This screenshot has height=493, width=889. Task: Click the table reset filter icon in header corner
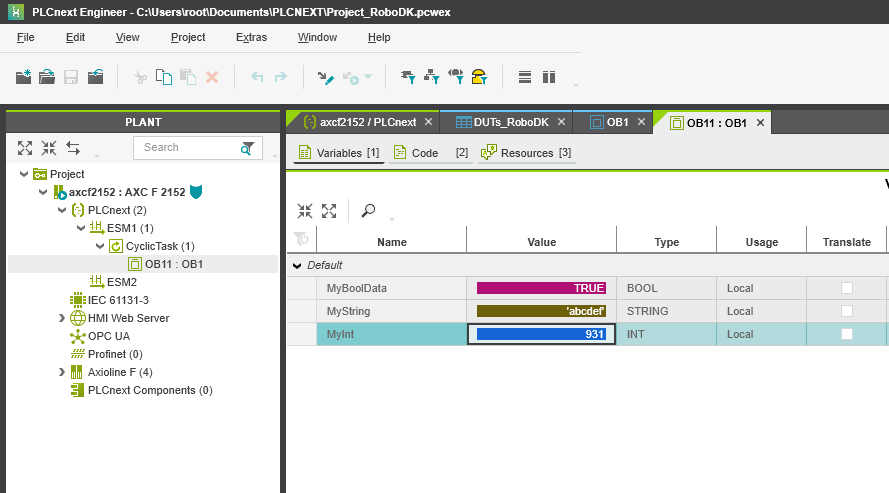302,239
